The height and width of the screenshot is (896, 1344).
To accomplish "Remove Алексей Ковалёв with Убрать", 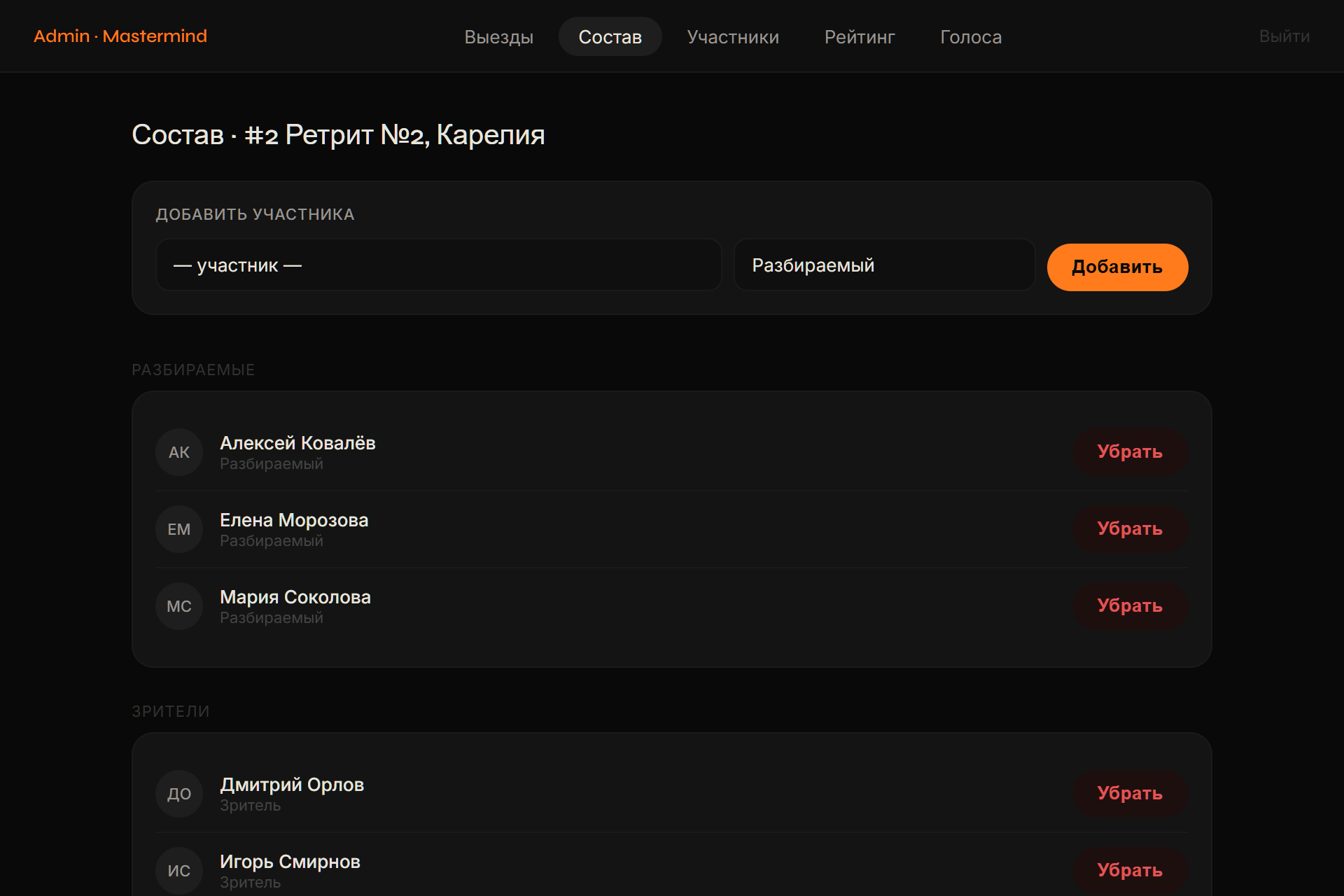I will [x=1130, y=452].
